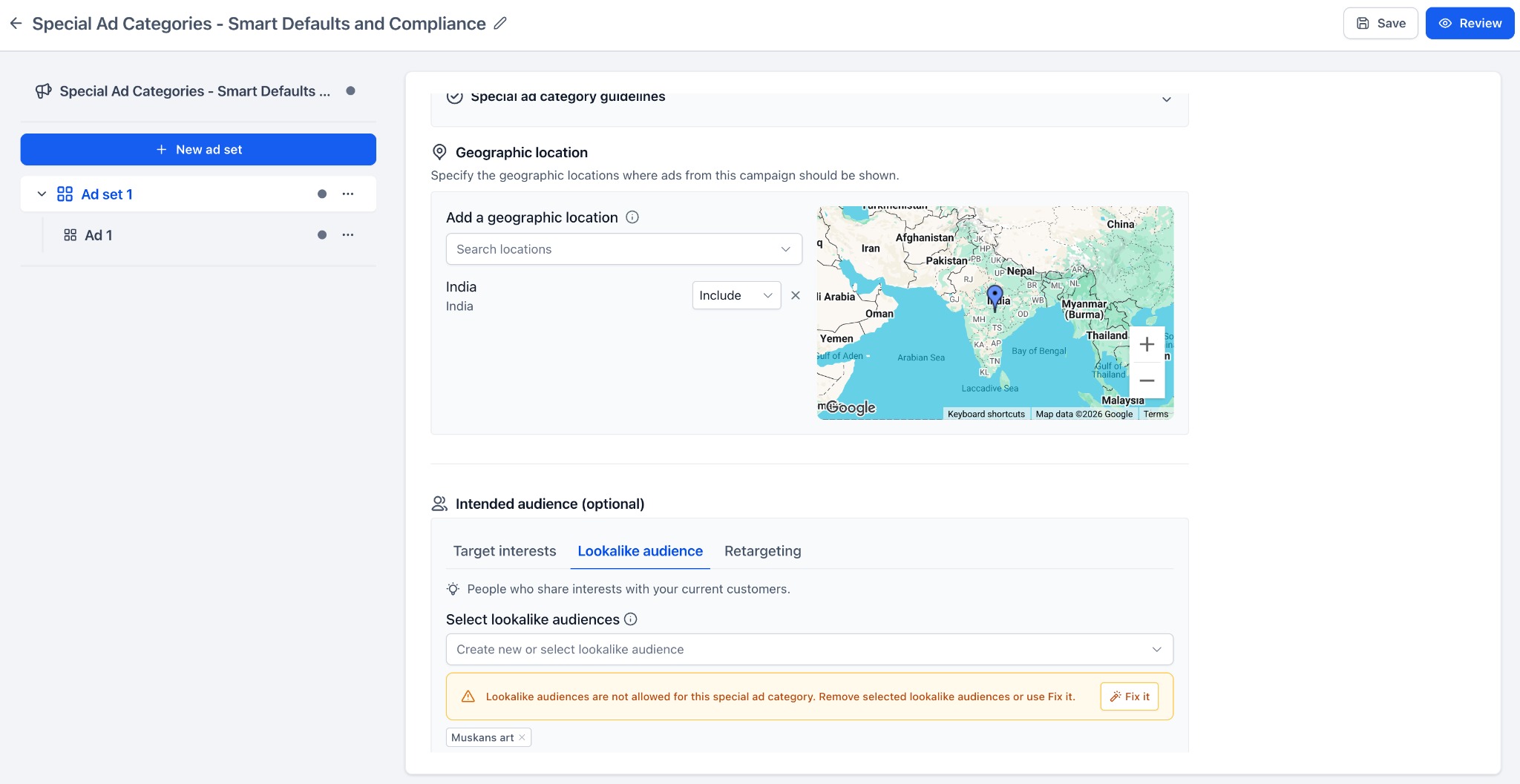The image size is (1520, 784).
Task: Show info for Add a geographic location
Action: pyautogui.click(x=632, y=217)
